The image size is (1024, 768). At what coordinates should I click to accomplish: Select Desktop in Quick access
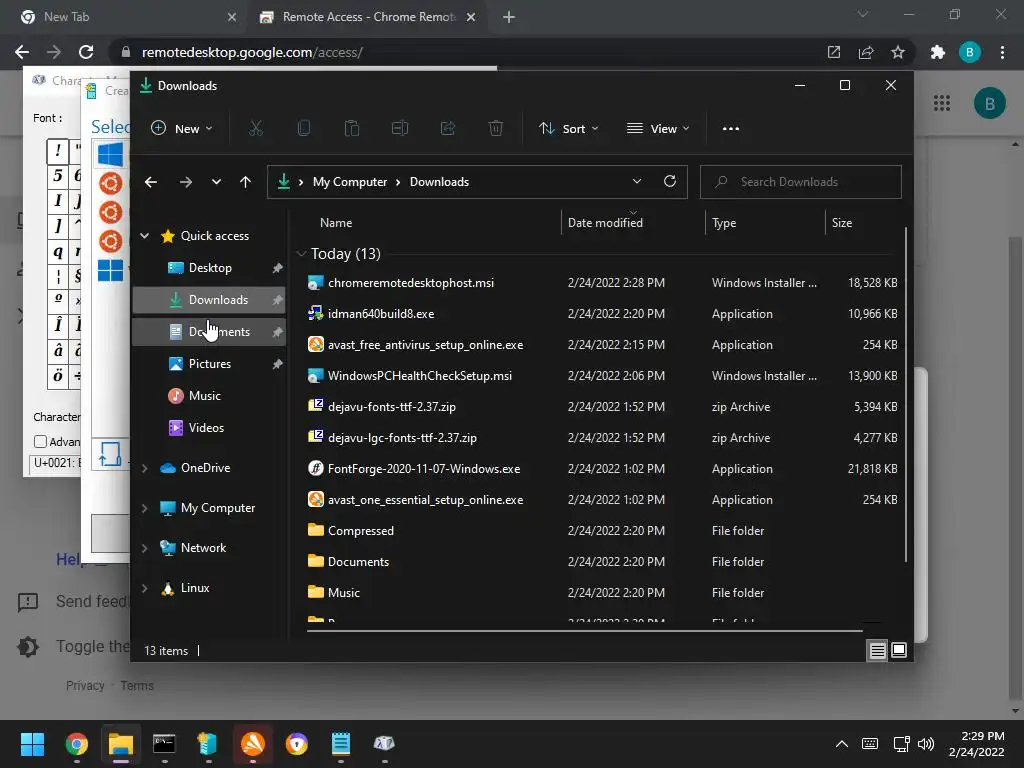209,268
